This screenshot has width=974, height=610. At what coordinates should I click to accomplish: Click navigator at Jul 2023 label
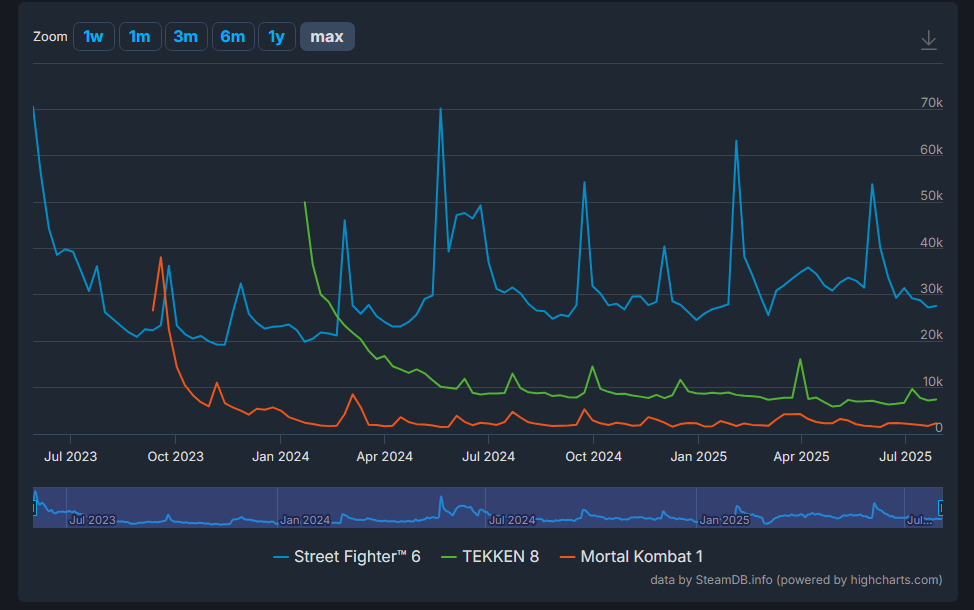pyautogui.click(x=93, y=520)
